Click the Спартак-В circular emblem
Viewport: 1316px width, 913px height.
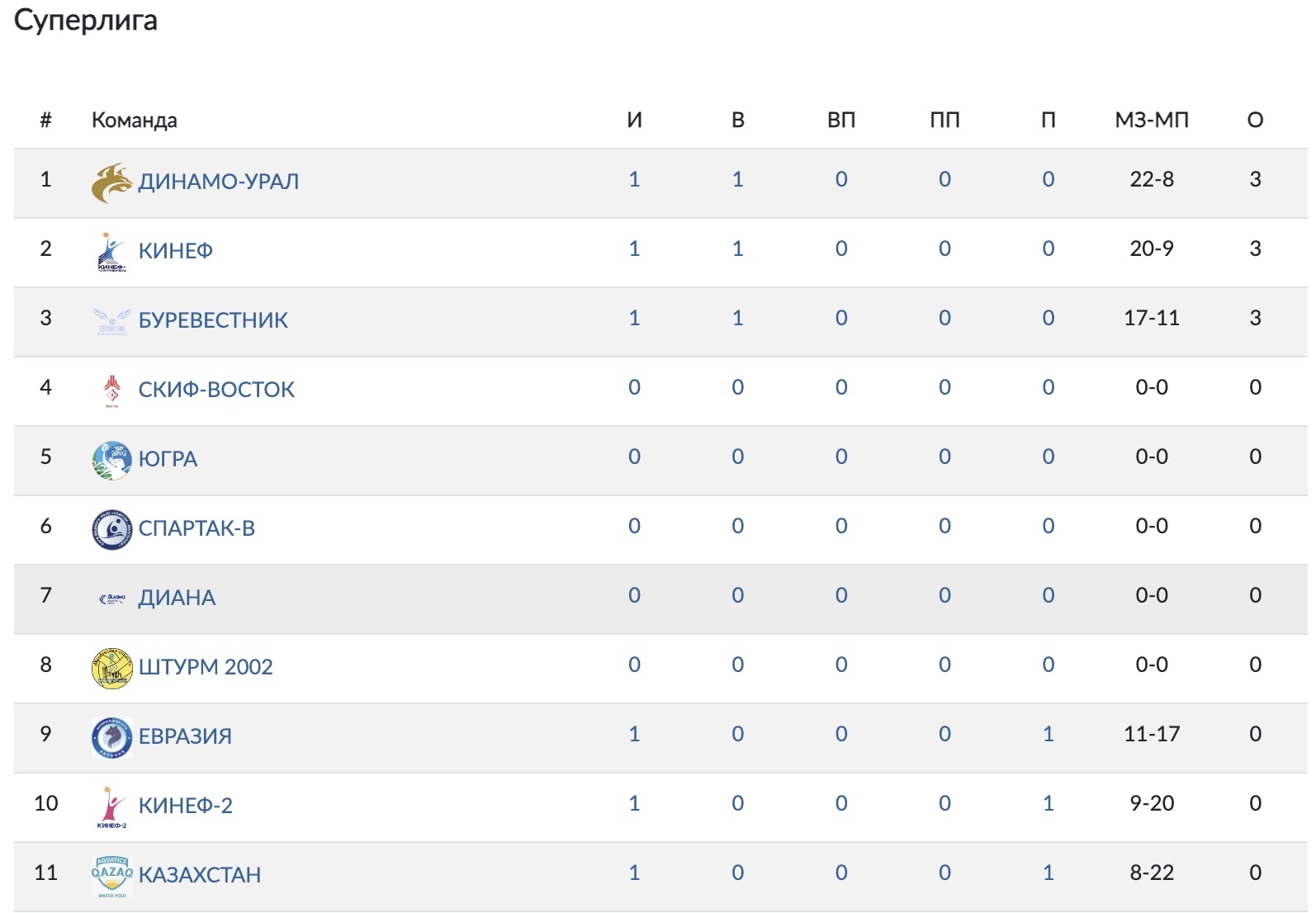tap(111, 529)
